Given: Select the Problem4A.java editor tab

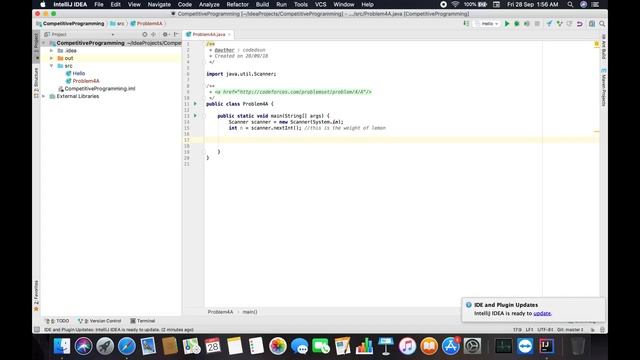Looking at the screenshot, I should coord(209,35).
